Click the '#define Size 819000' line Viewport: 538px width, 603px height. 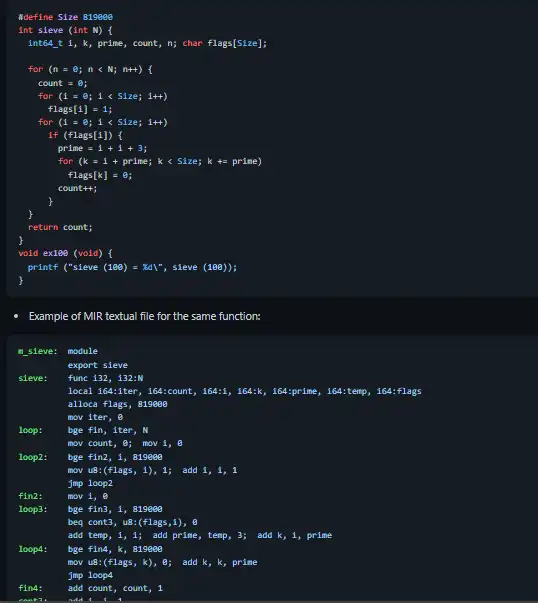click(65, 17)
